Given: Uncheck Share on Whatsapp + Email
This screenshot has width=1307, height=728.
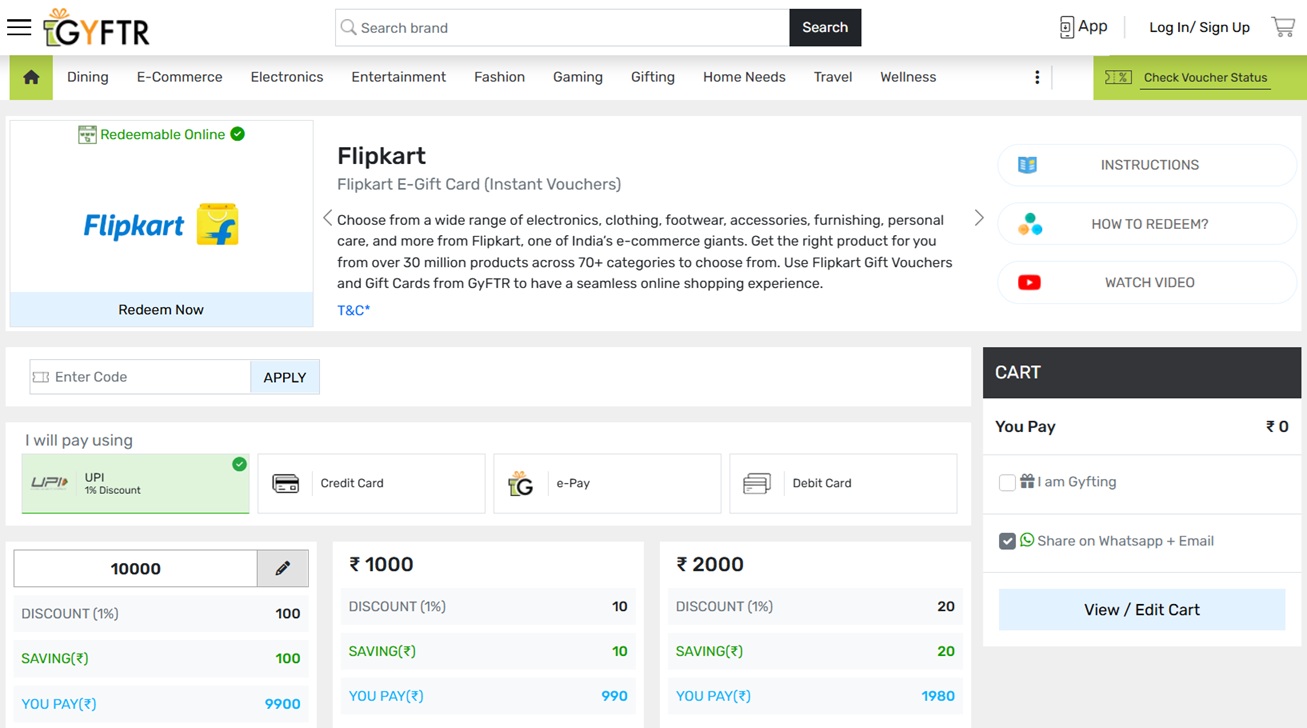Looking at the screenshot, I should 1007,541.
